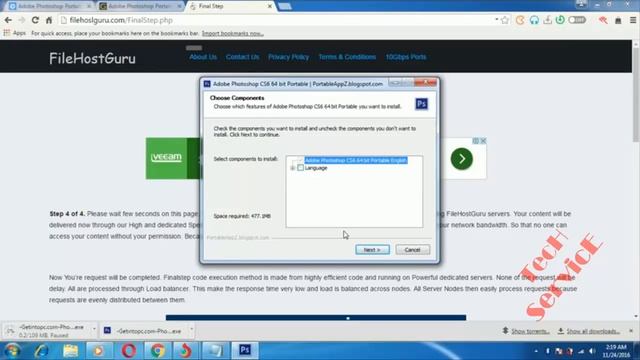Click the black bag extension icon
The height and width of the screenshot is (360, 640).
[618, 20]
